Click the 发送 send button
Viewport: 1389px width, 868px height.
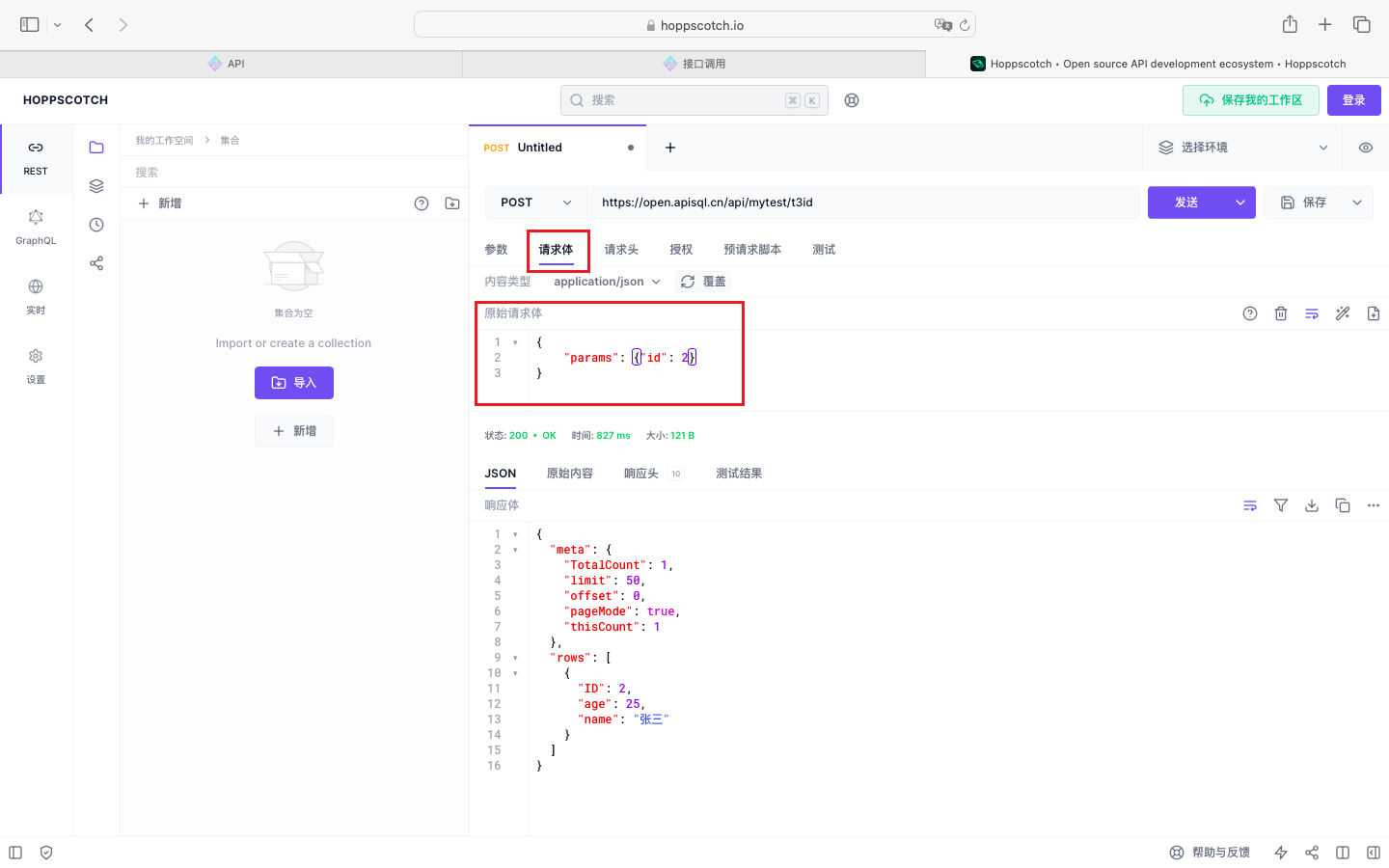[1186, 203]
